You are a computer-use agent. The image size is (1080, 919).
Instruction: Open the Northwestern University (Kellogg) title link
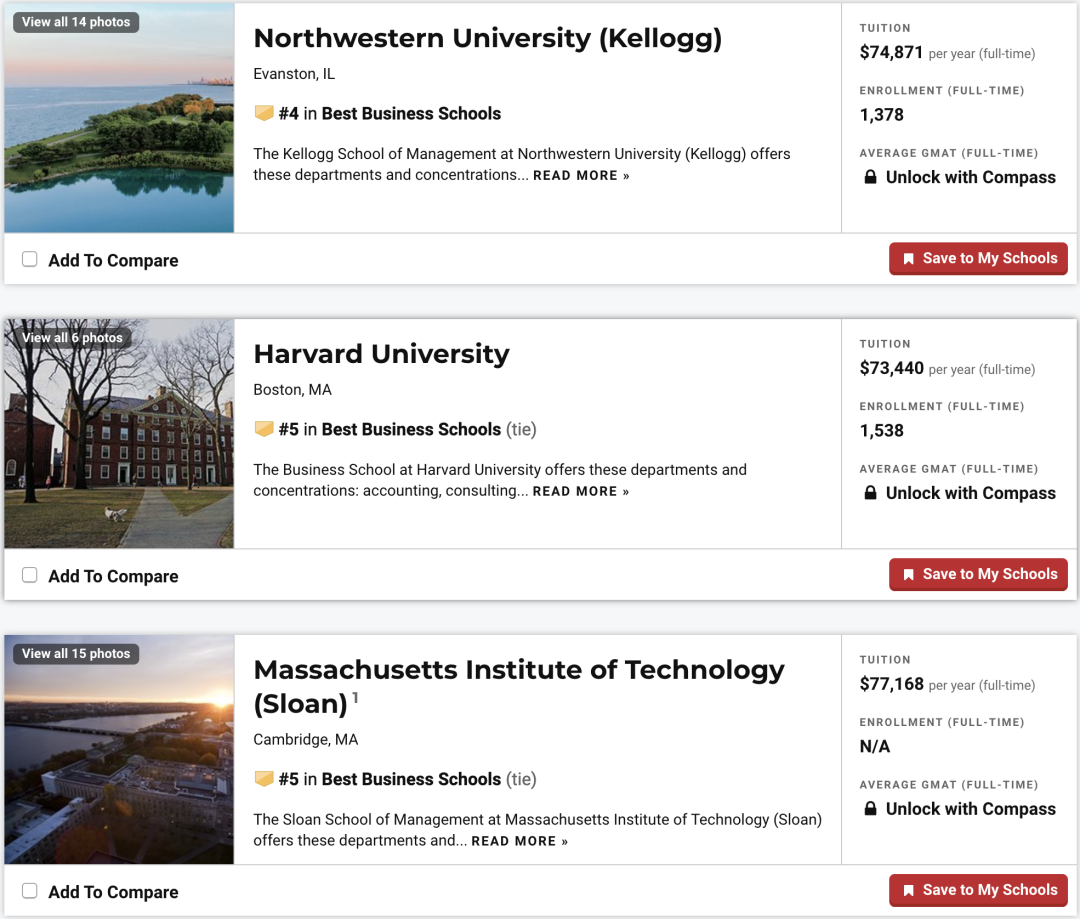pyautogui.click(x=488, y=39)
